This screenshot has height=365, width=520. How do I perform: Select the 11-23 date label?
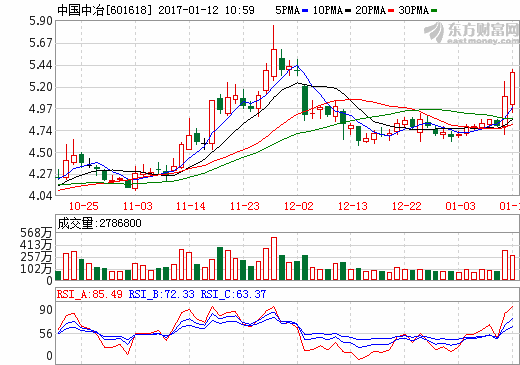point(245,206)
